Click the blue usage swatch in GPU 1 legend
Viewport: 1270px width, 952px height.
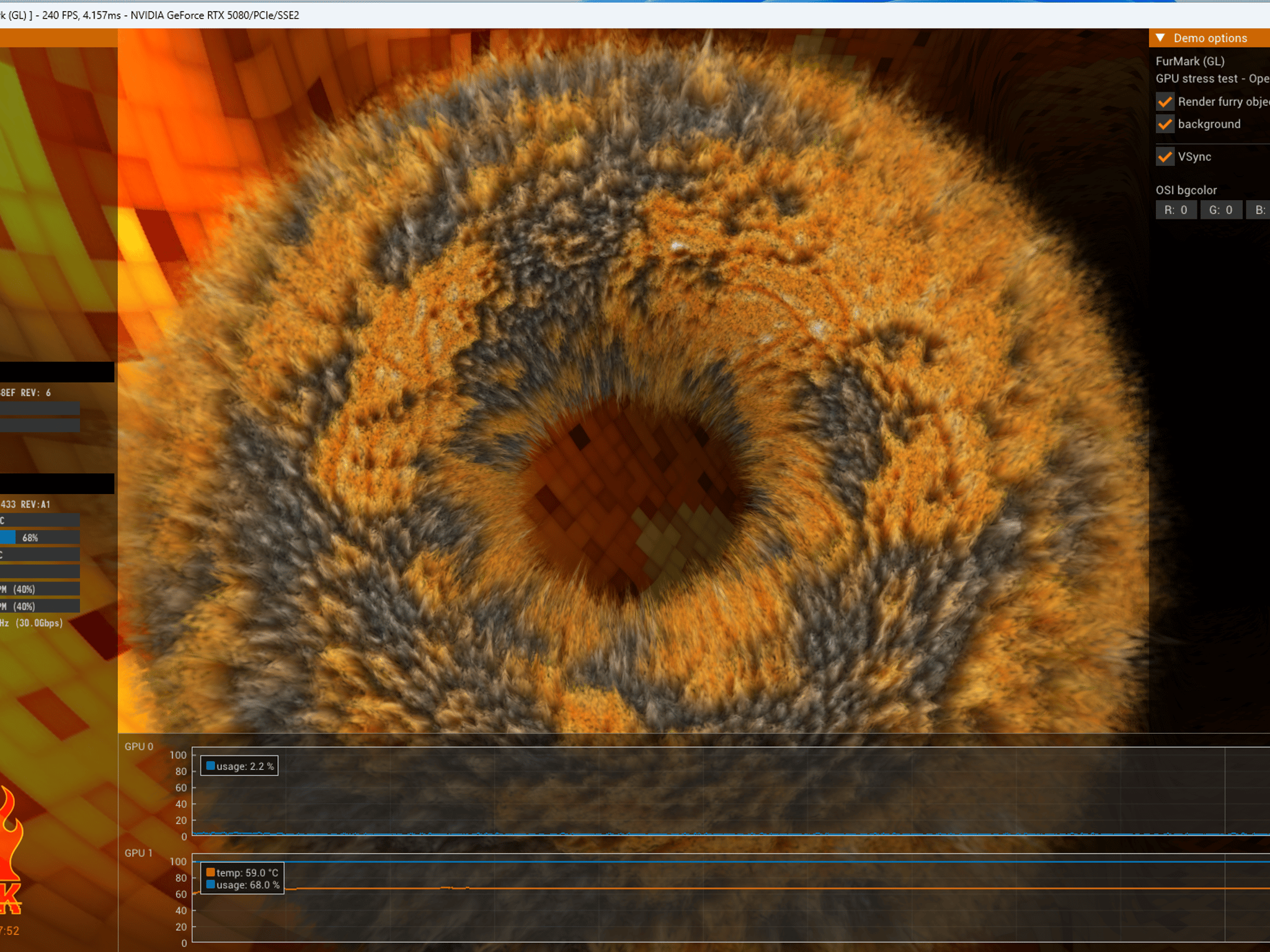210,884
